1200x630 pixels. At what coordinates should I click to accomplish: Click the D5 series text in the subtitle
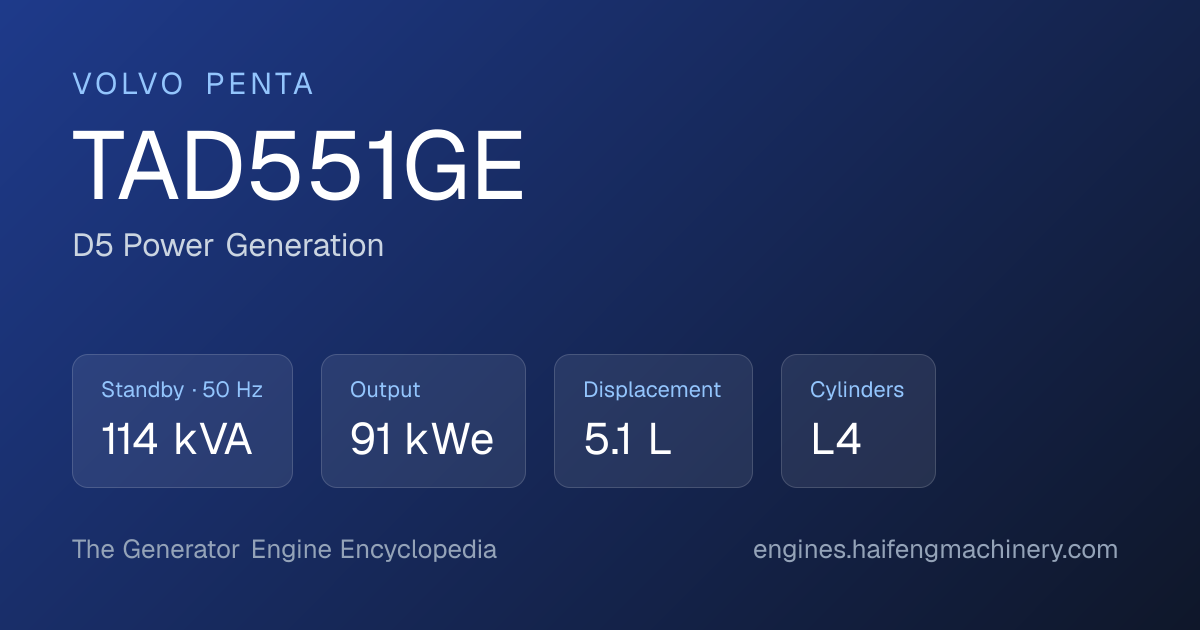(93, 246)
